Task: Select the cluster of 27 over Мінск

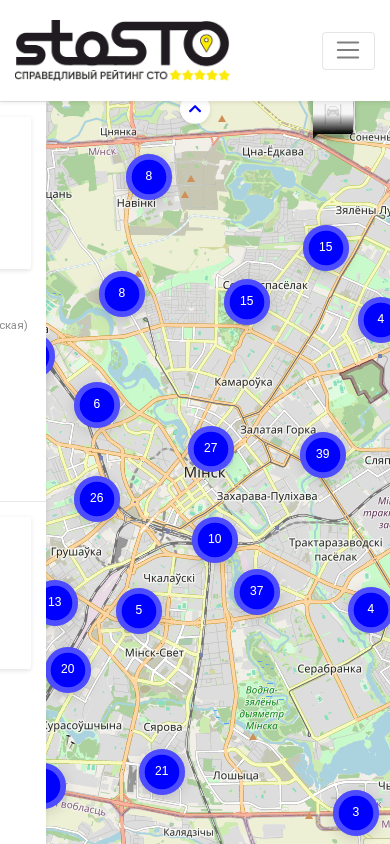Action: [x=211, y=448]
